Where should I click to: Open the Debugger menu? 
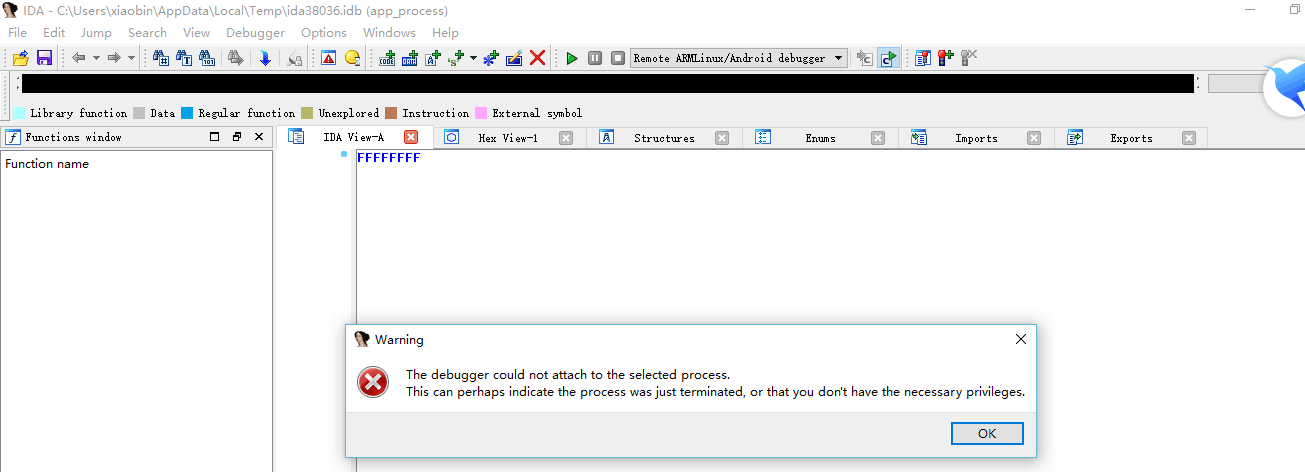click(256, 32)
